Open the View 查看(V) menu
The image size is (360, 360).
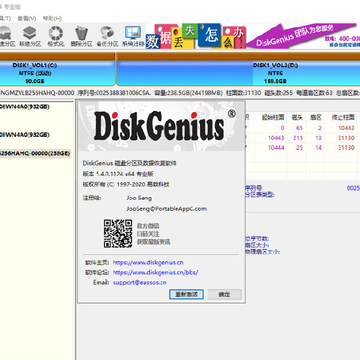27,18
